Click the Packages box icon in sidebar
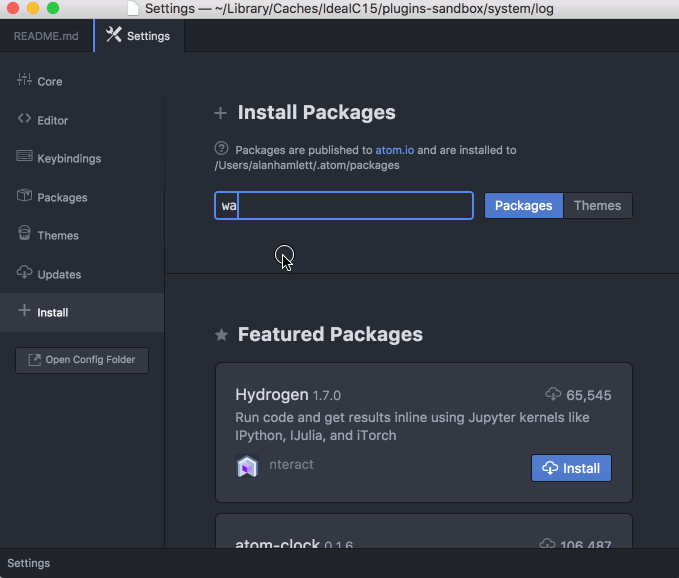The width and height of the screenshot is (679, 578). coord(24,195)
